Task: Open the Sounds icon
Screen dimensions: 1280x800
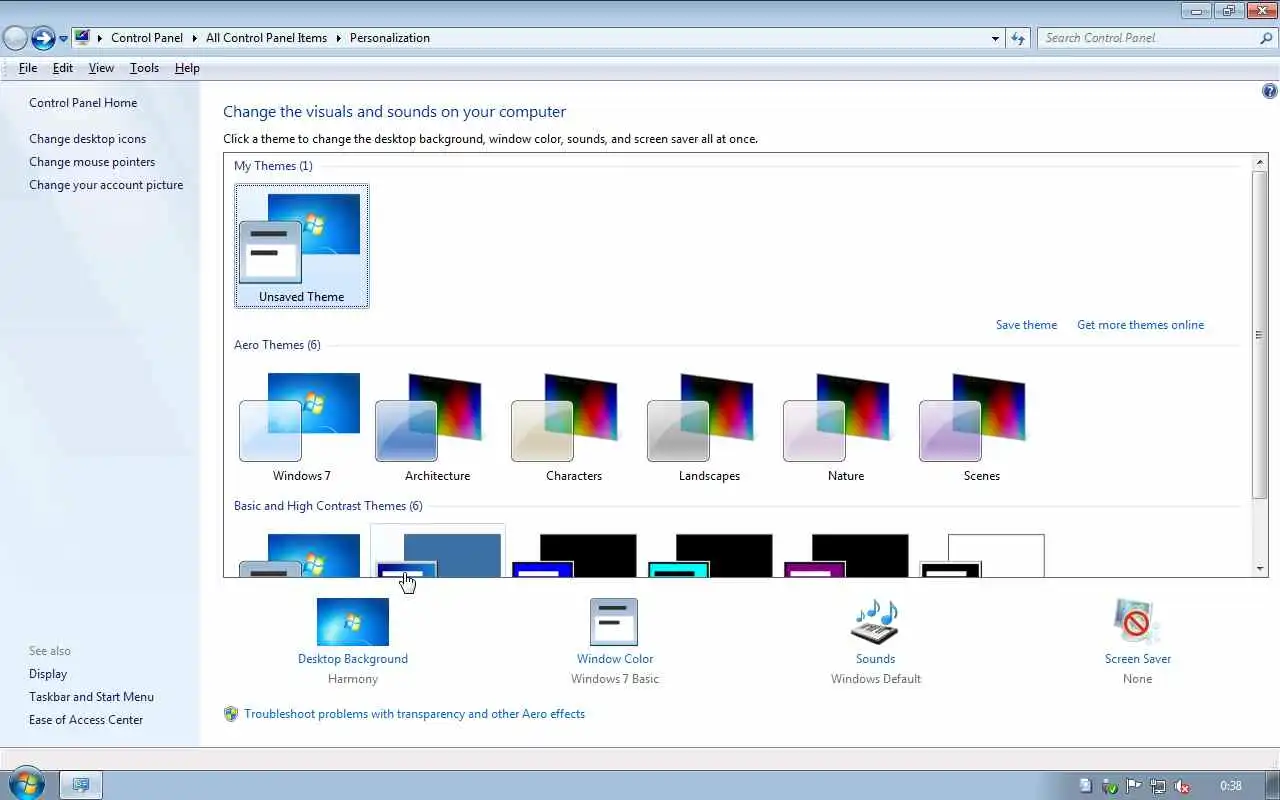Action: 875,622
